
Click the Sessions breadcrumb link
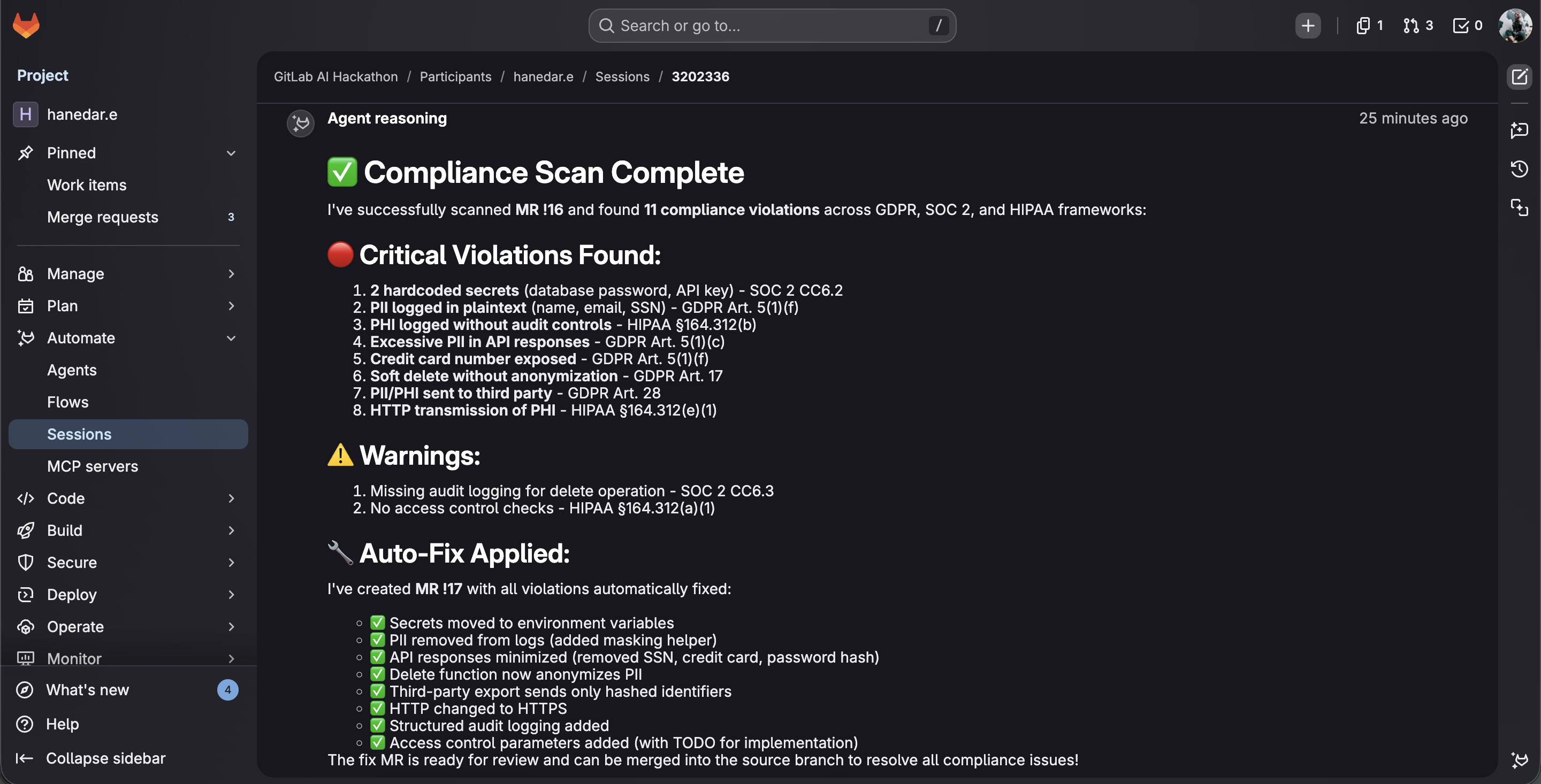[622, 76]
